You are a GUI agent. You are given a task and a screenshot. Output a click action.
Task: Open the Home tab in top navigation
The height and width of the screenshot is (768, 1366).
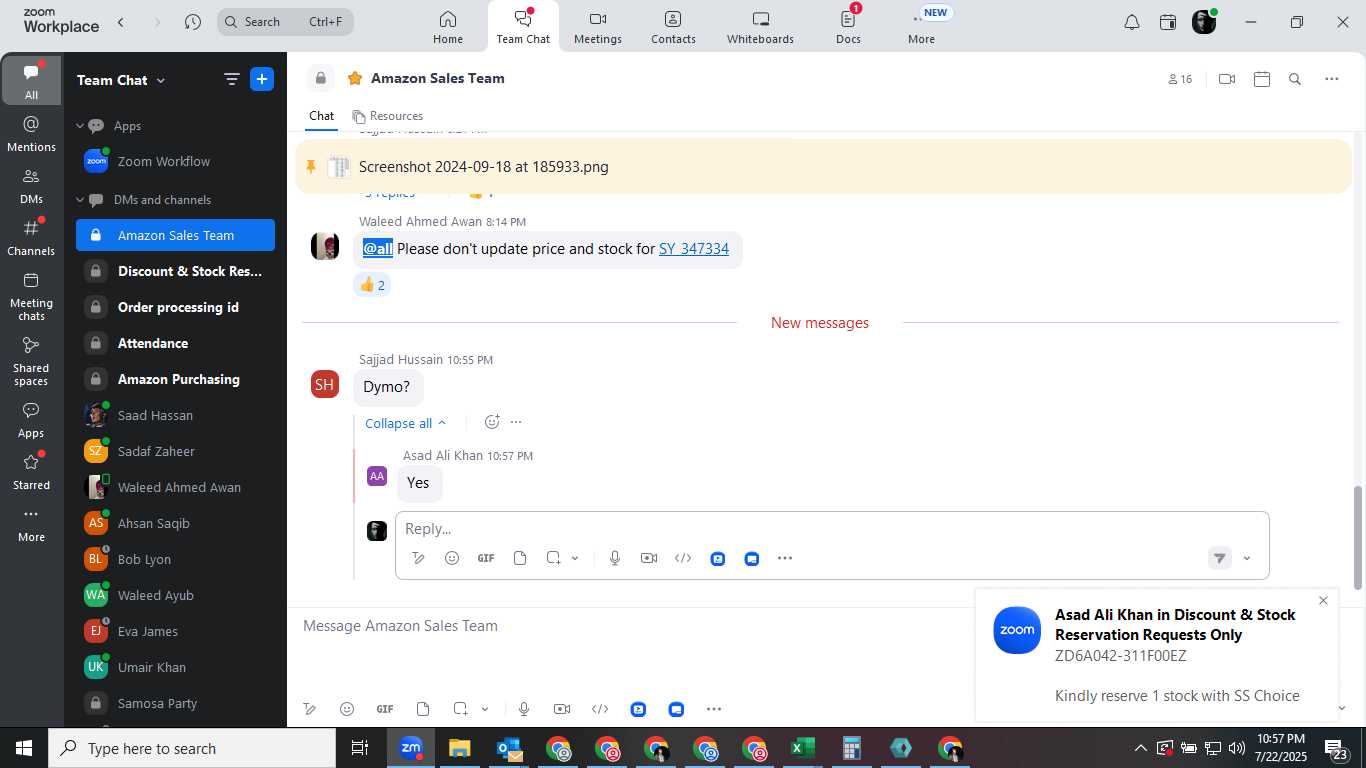(x=448, y=27)
